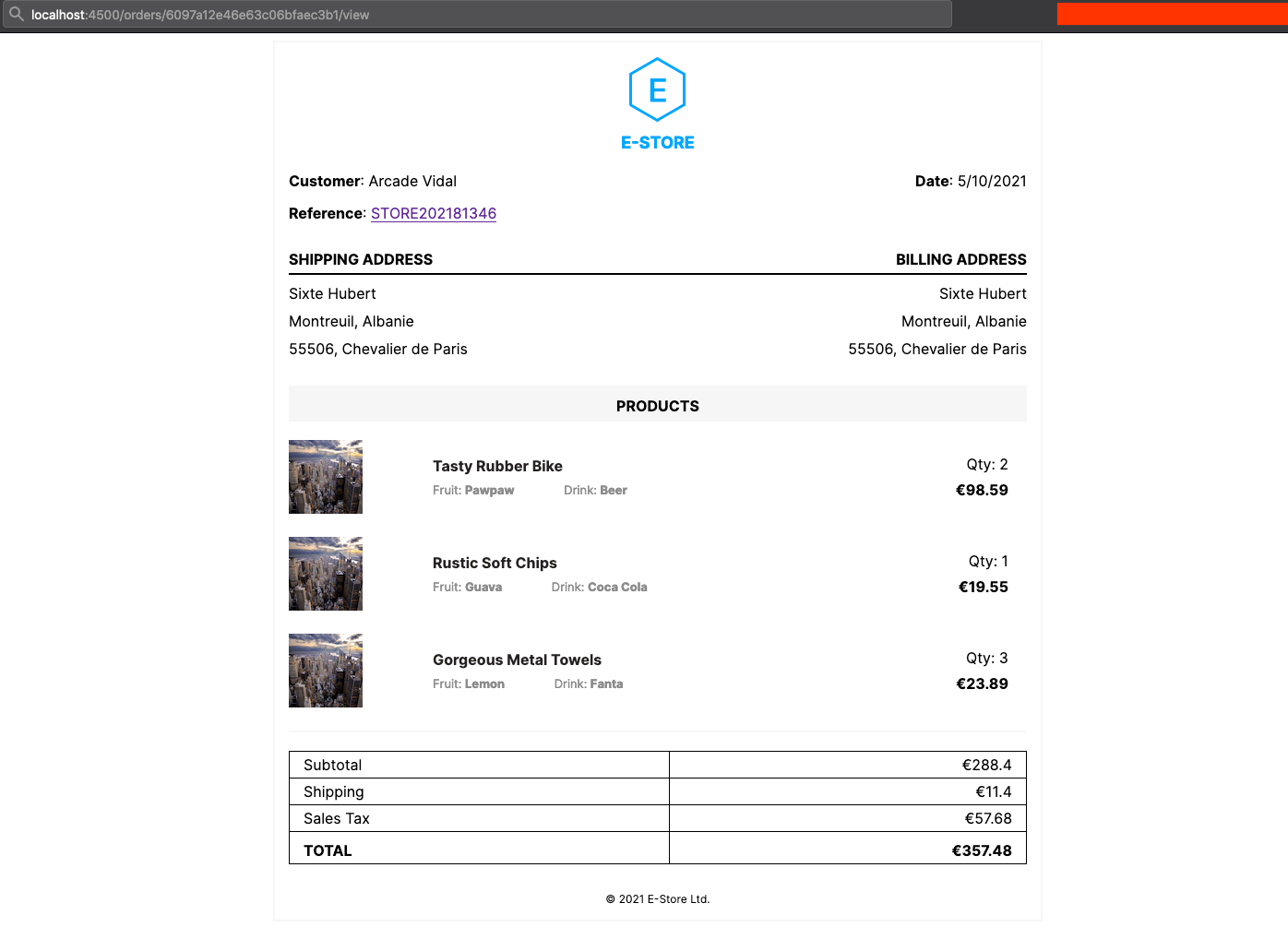Open the STORE202181346 reference link

pos(434,213)
